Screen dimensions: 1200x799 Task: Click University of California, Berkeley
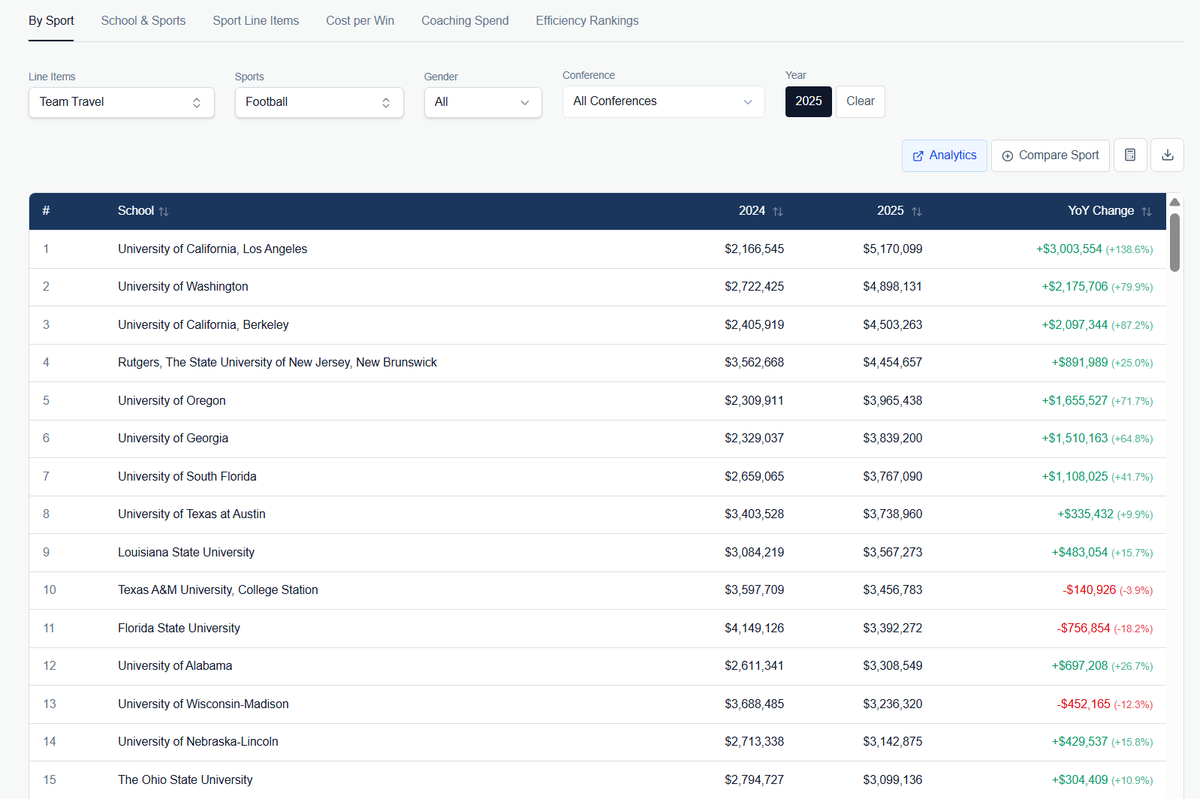[203, 325]
